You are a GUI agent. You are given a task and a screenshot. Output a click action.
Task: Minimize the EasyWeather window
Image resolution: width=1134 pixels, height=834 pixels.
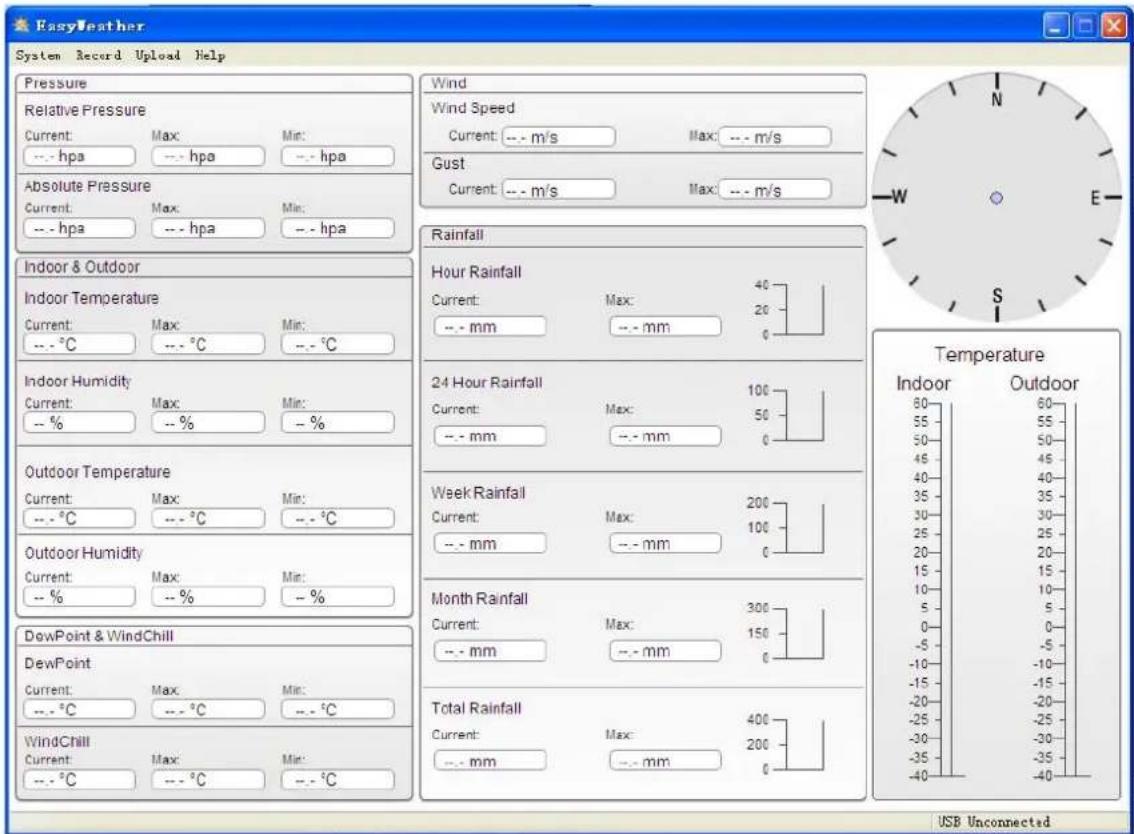pyautogui.click(x=1055, y=26)
